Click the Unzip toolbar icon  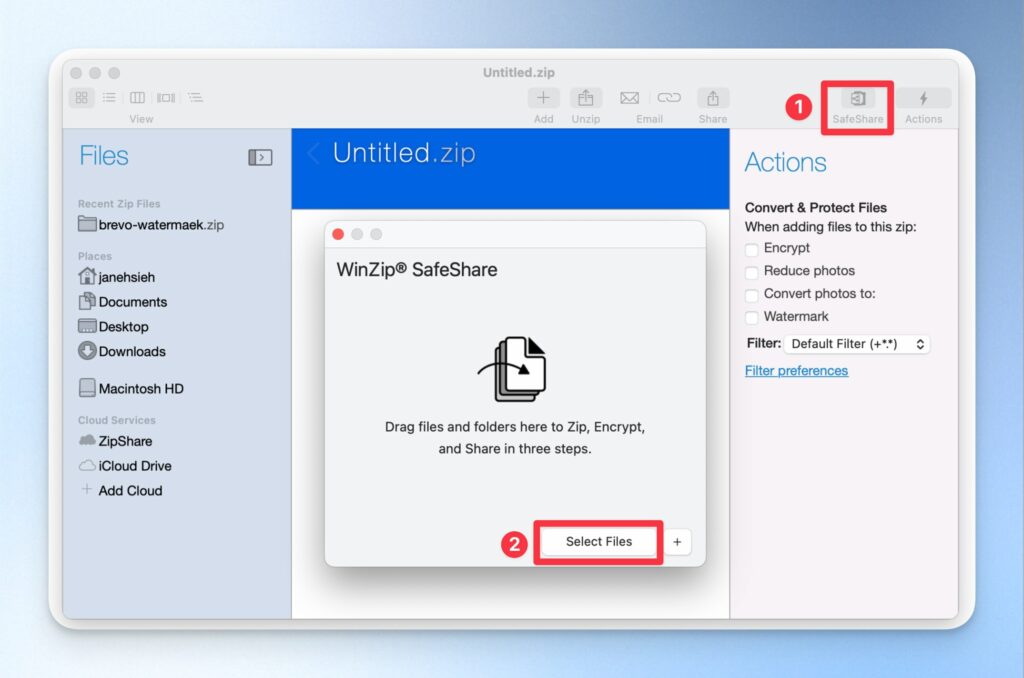(586, 98)
